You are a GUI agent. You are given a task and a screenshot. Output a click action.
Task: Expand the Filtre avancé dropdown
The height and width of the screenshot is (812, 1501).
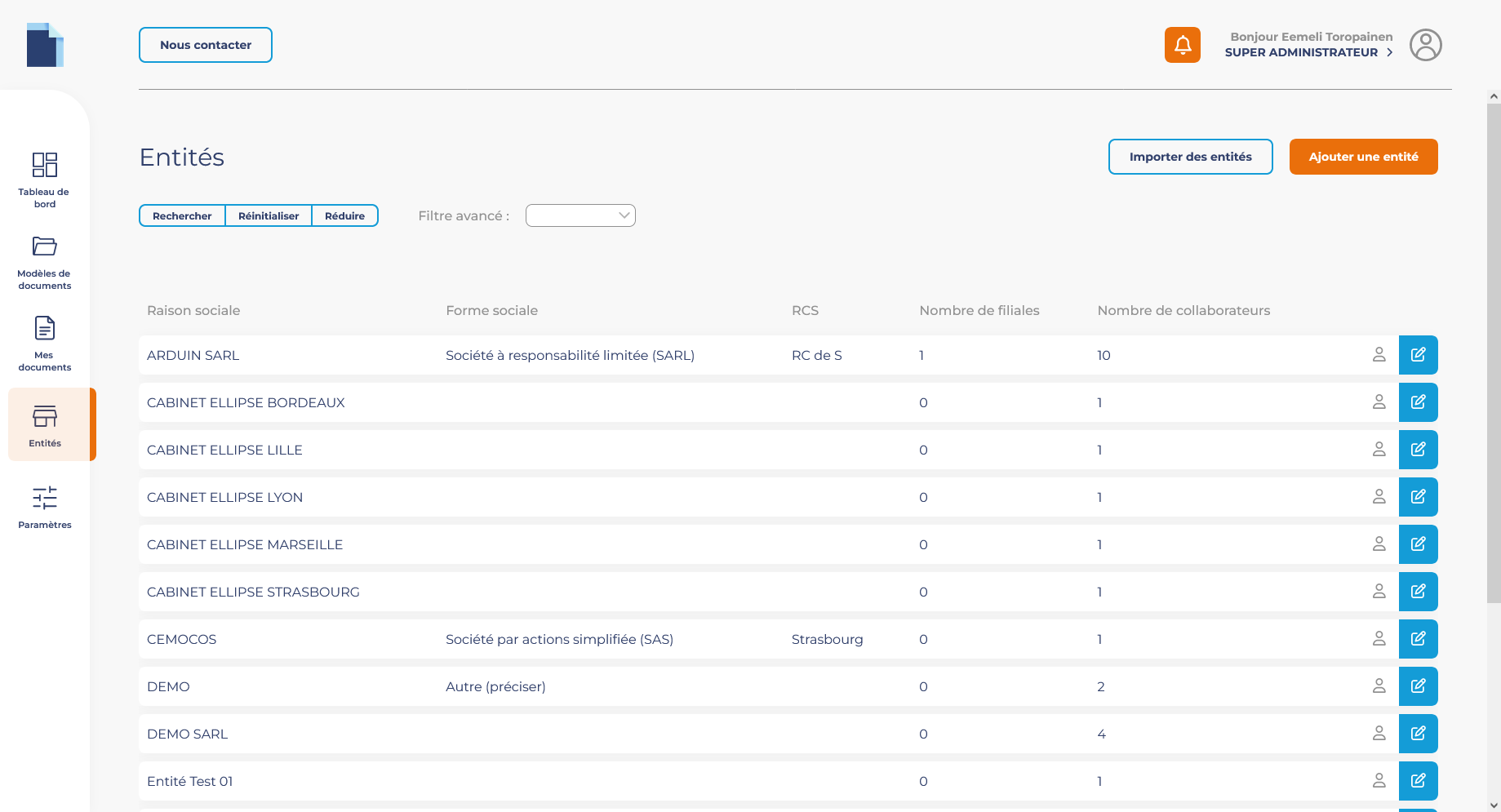click(x=580, y=215)
